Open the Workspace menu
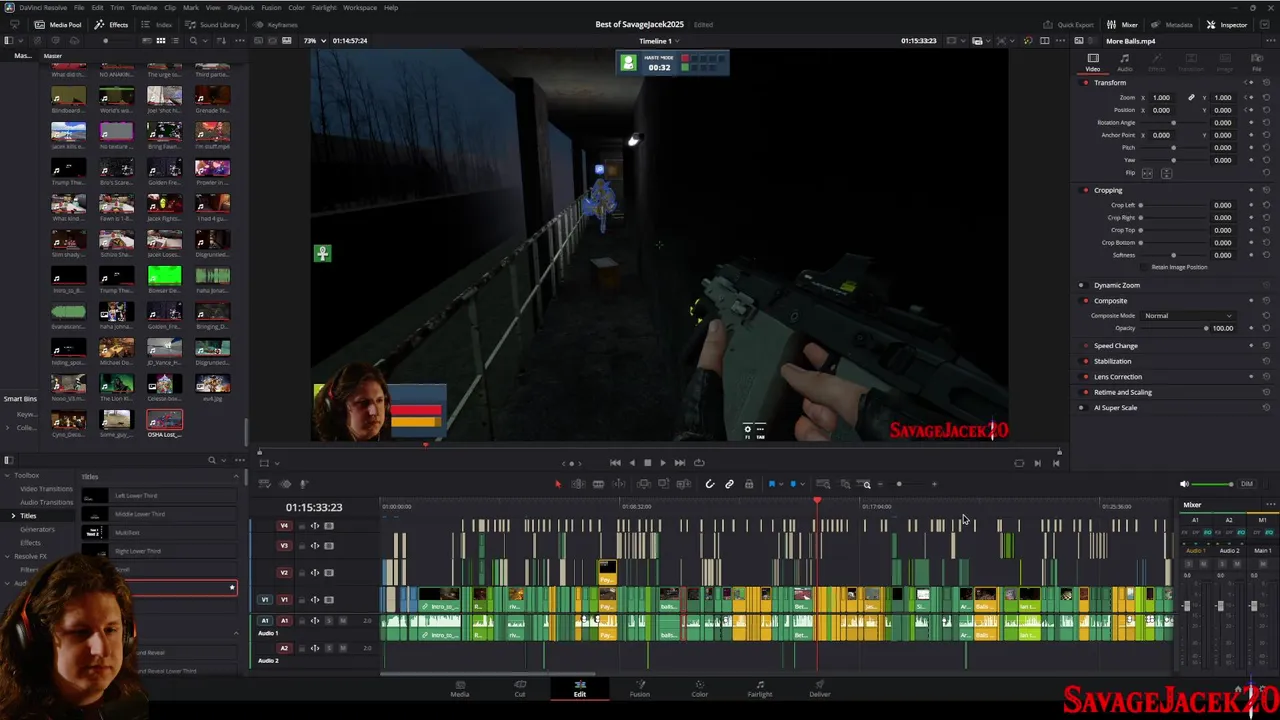Screen dimensions: 1280x720 coord(360,7)
